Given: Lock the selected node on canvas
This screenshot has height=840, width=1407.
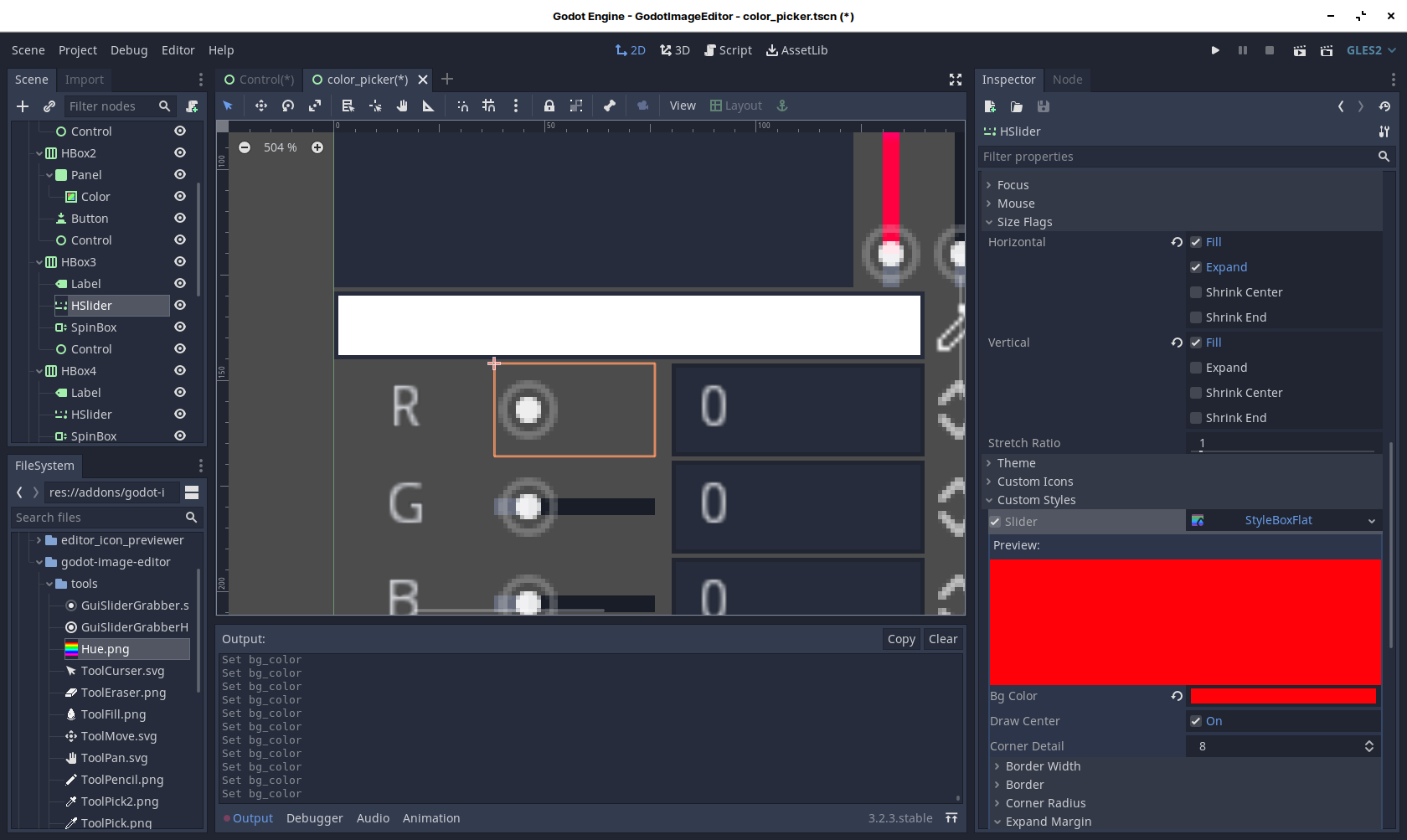Looking at the screenshot, I should [549, 106].
